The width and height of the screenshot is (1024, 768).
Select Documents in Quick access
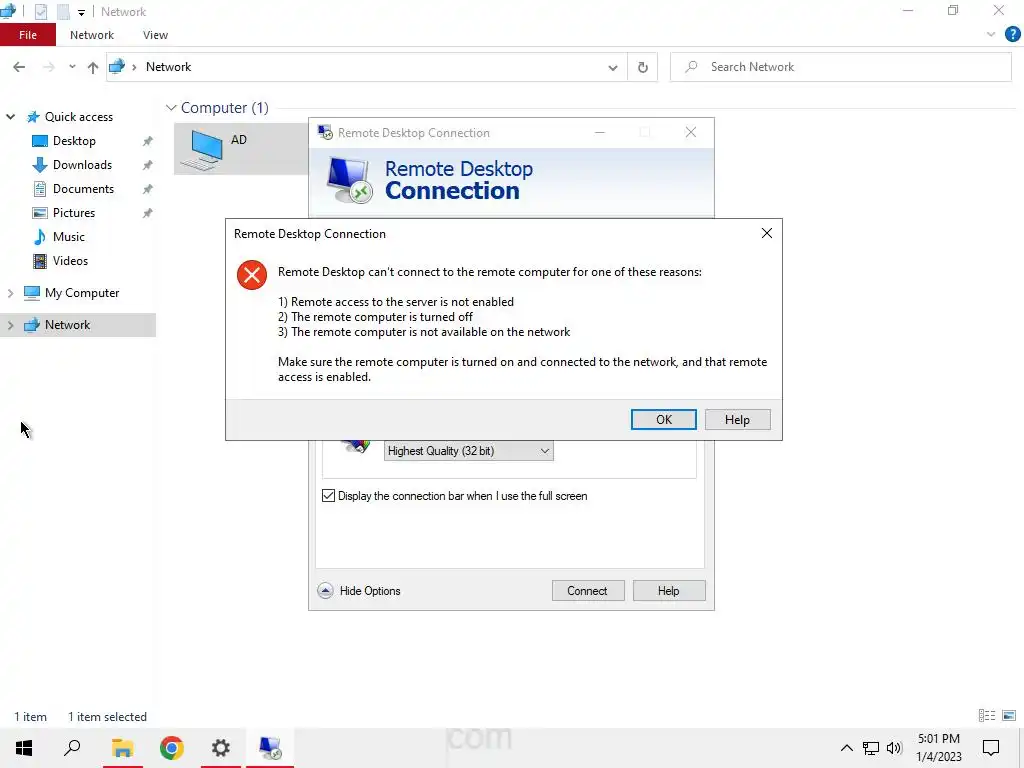tap(83, 189)
